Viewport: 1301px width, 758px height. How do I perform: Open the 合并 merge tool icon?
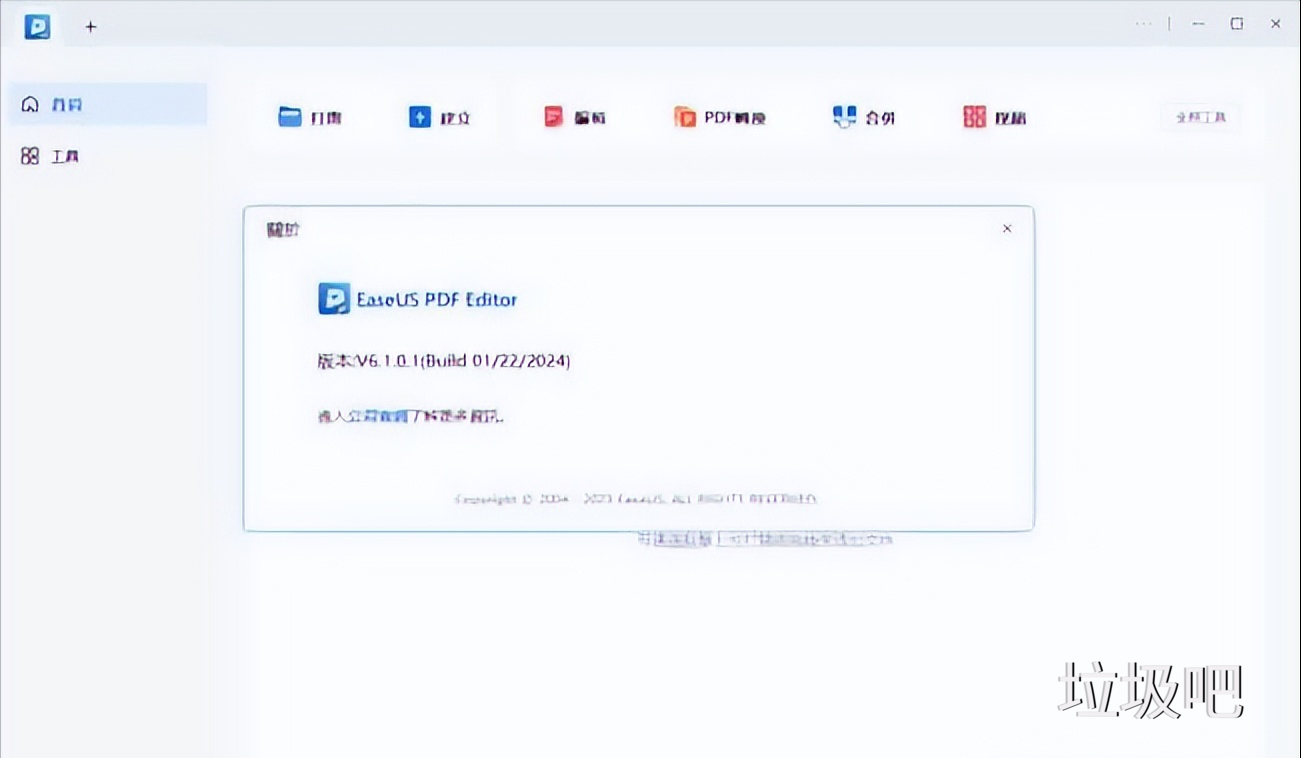pos(843,117)
